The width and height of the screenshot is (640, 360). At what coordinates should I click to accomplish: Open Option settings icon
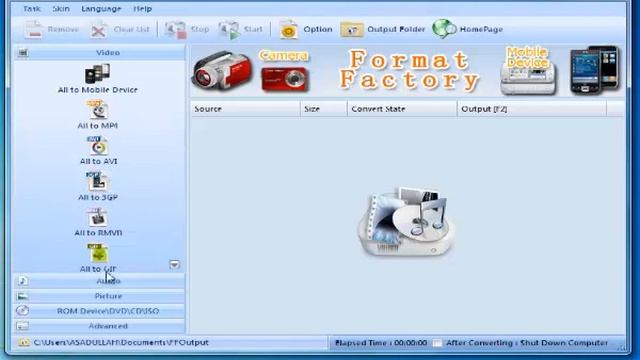pyautogui.click(x=288, y=29)
